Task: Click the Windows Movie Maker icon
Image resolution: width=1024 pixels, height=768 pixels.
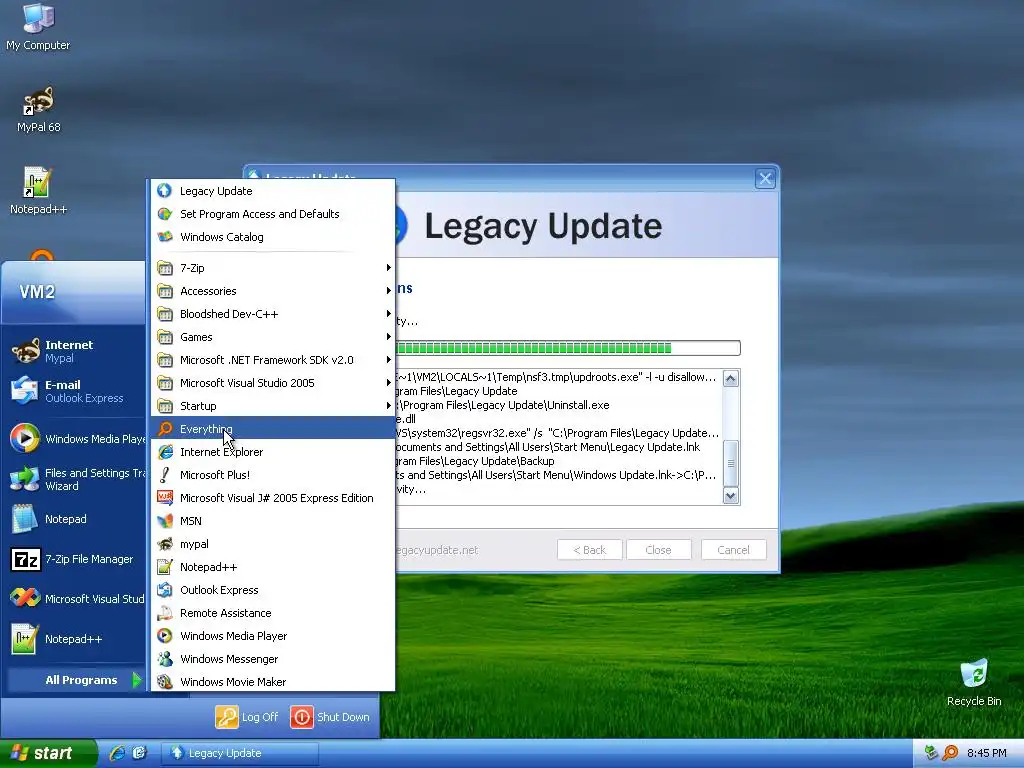Action: [165, 681]
